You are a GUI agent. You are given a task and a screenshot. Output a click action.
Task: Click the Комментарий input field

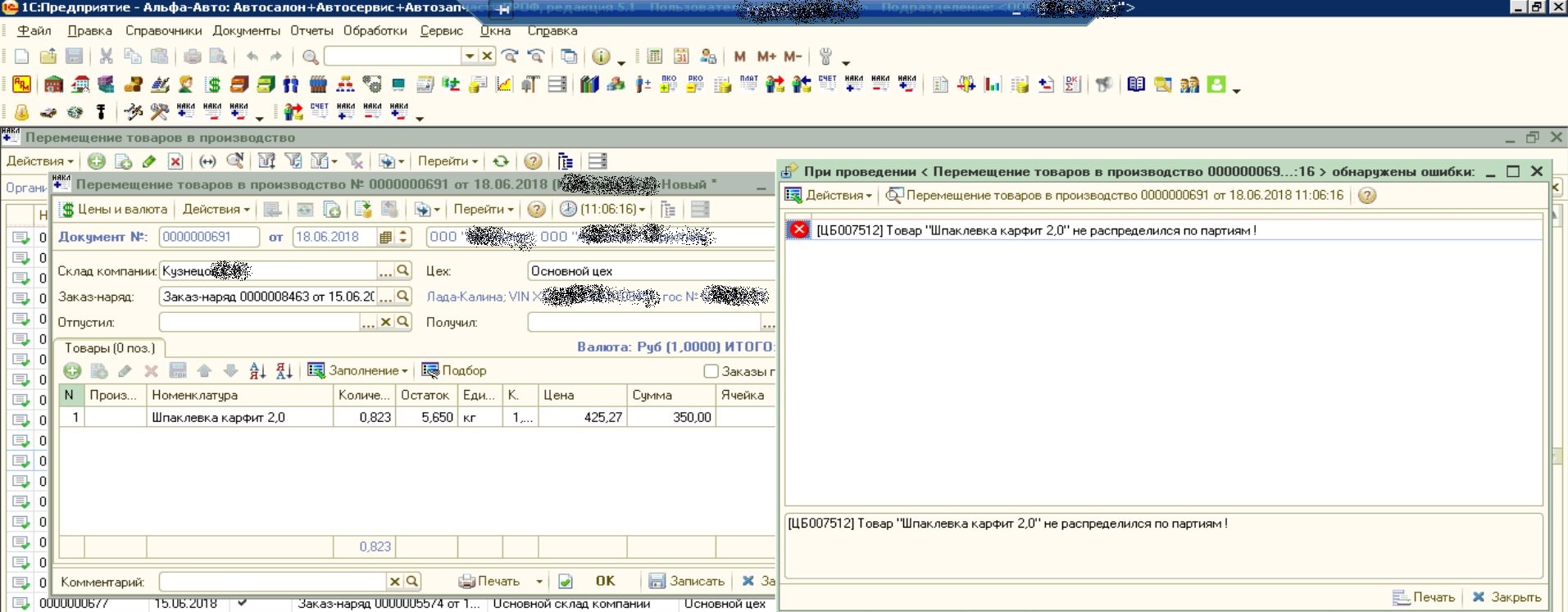272,581
